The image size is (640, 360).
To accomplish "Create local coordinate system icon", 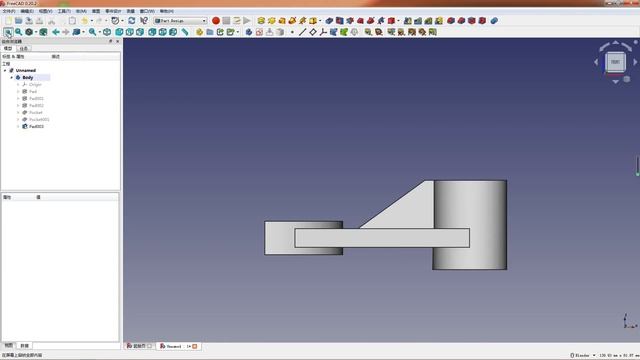I will coord(323,32).
